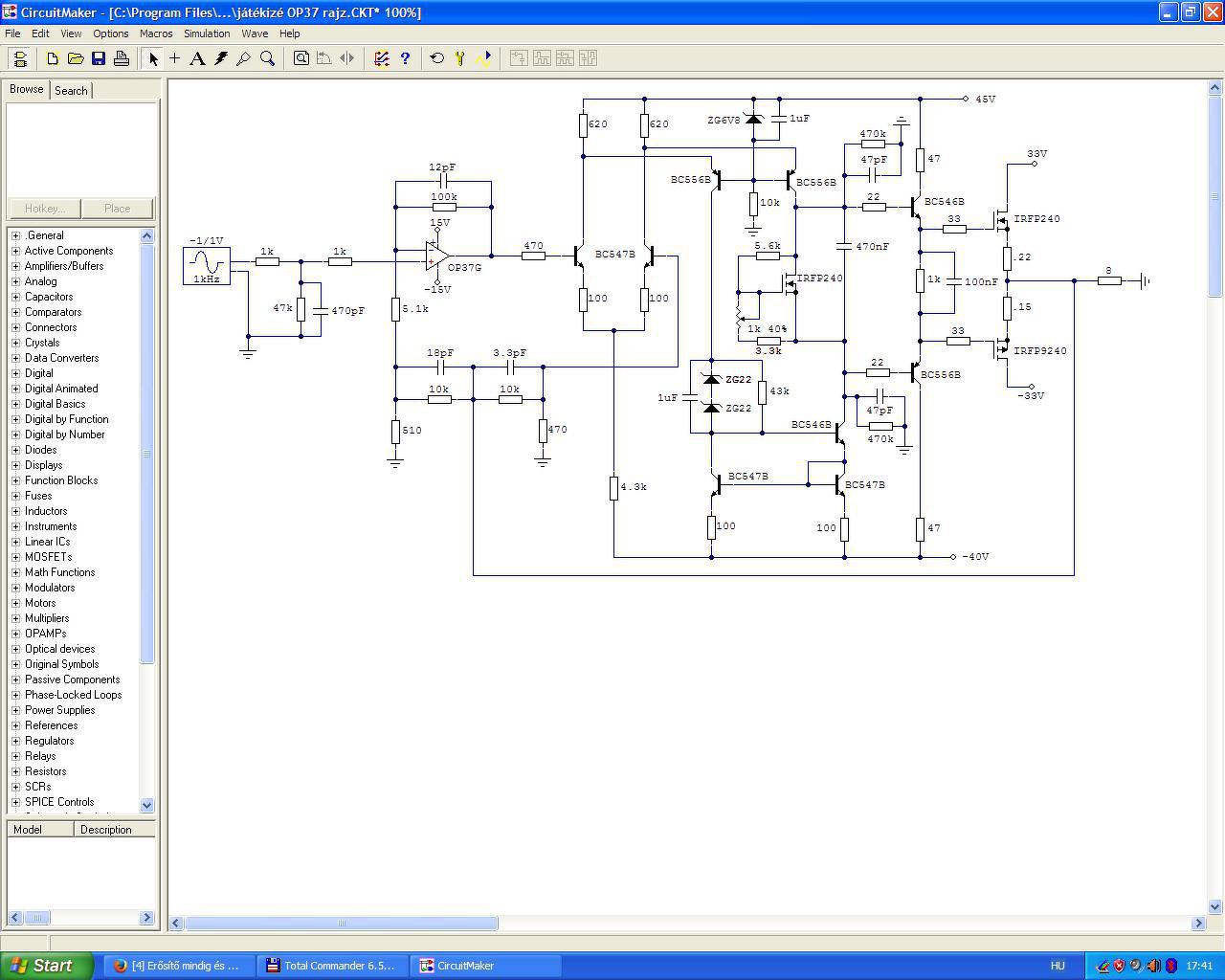
Task: Open the Simulation menu
Action: click(x=207, y=33)
